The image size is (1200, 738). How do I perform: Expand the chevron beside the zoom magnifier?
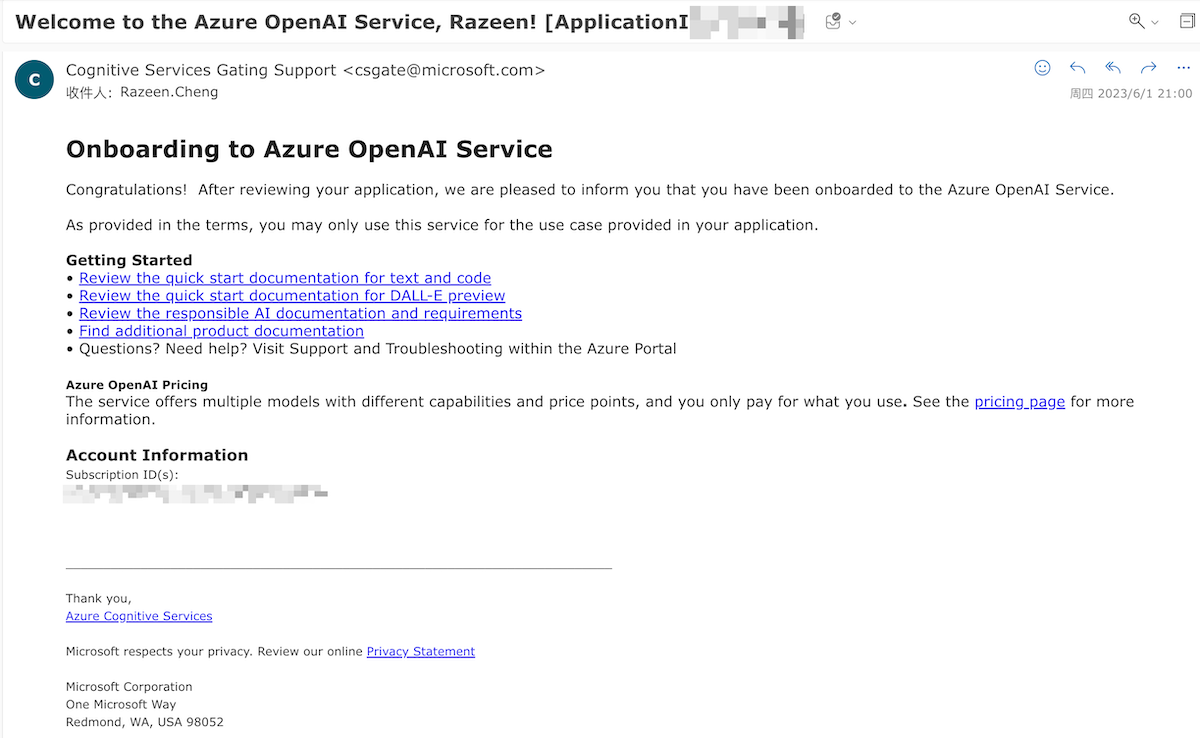coord(1155,22)
